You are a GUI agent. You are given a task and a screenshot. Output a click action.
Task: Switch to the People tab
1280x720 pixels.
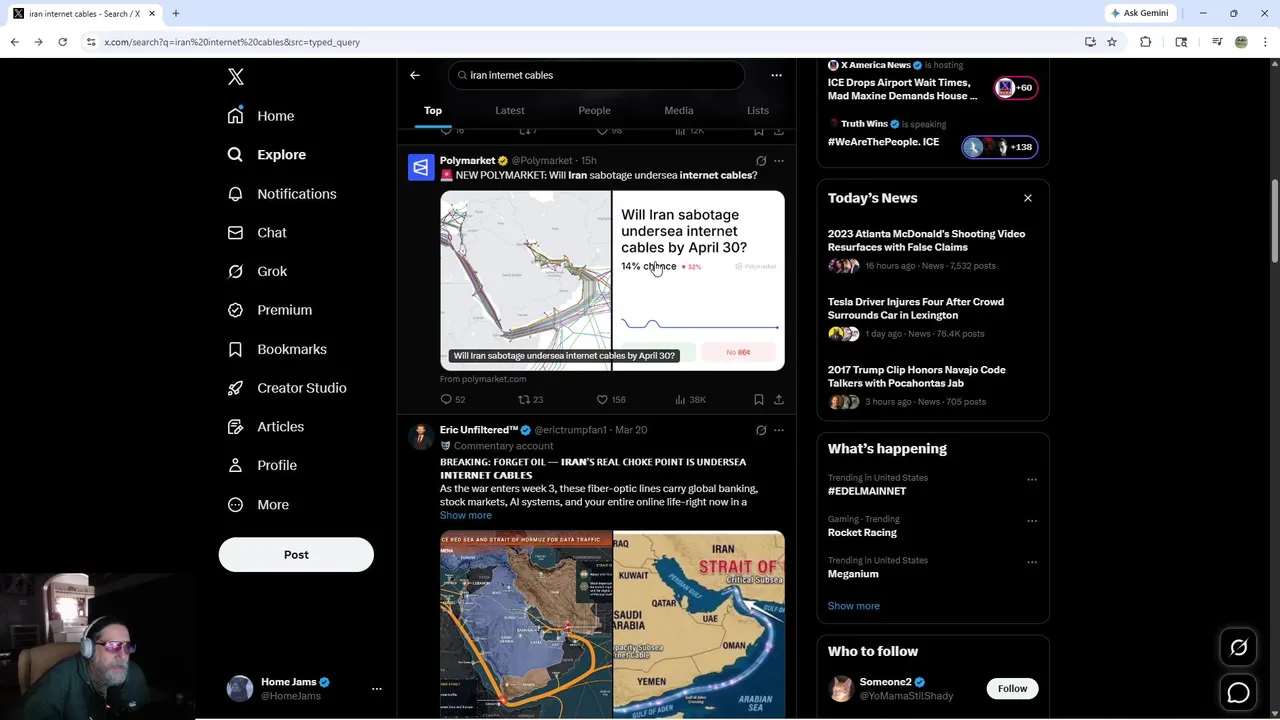[594, 111]
